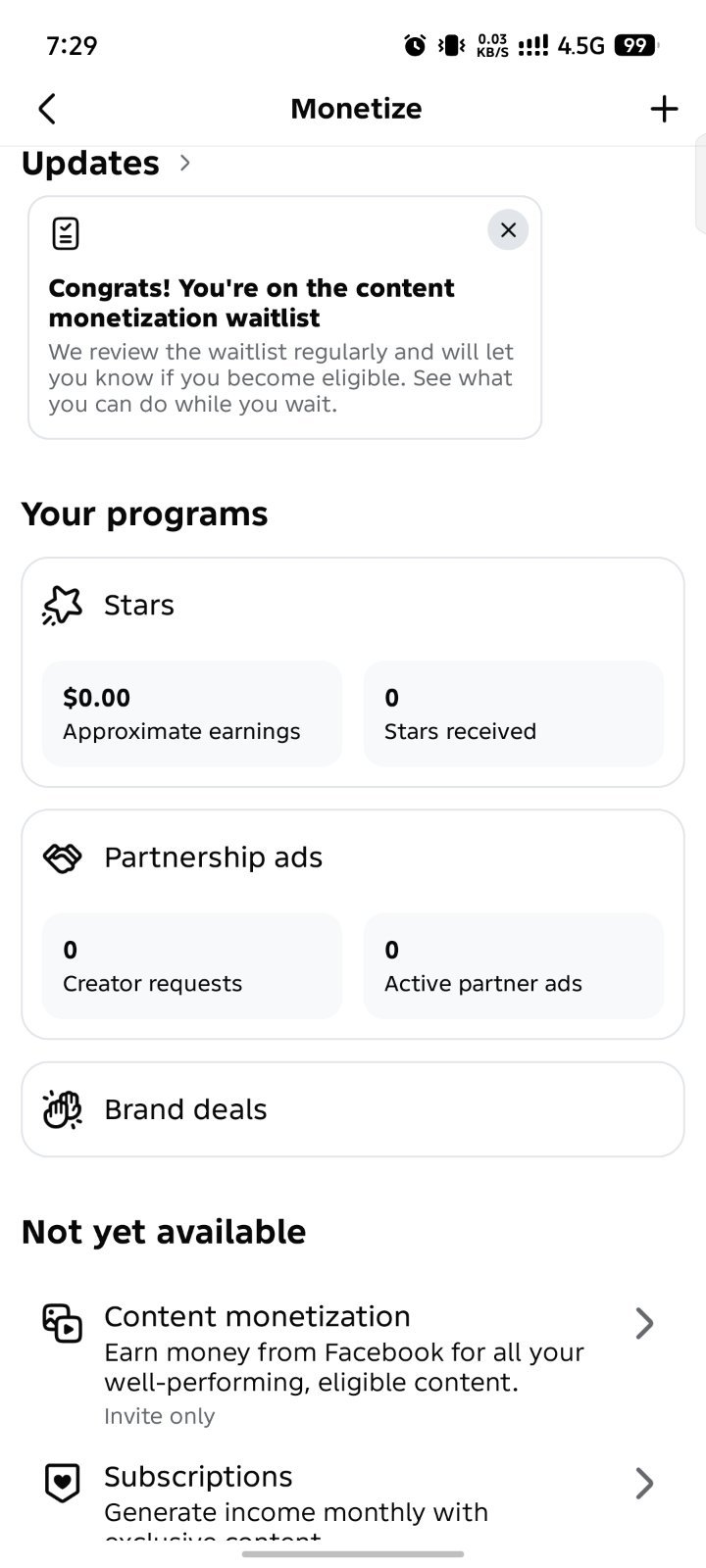Open the Updates section heading

pyautogui.click(x=90, y=163)
